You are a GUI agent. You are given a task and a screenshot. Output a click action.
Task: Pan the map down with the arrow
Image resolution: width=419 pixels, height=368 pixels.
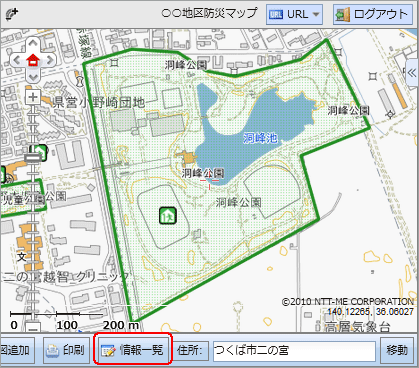point(33,77)
